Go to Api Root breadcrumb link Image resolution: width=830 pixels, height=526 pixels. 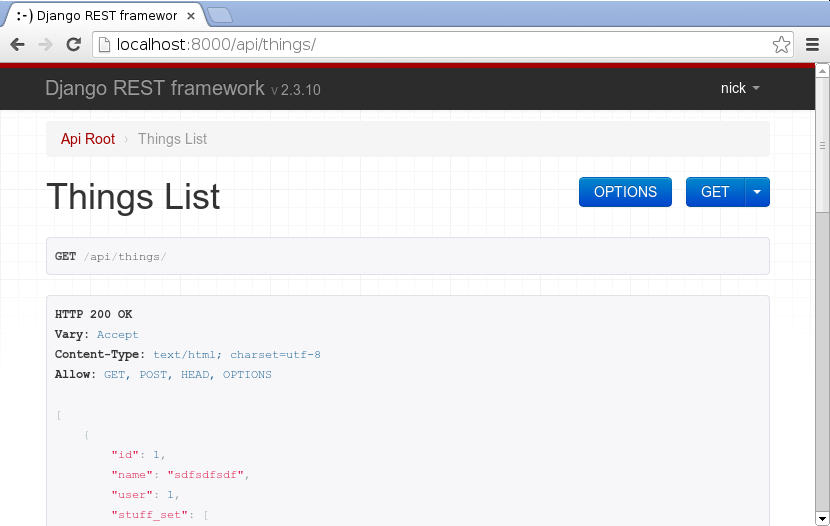point(88,139)
